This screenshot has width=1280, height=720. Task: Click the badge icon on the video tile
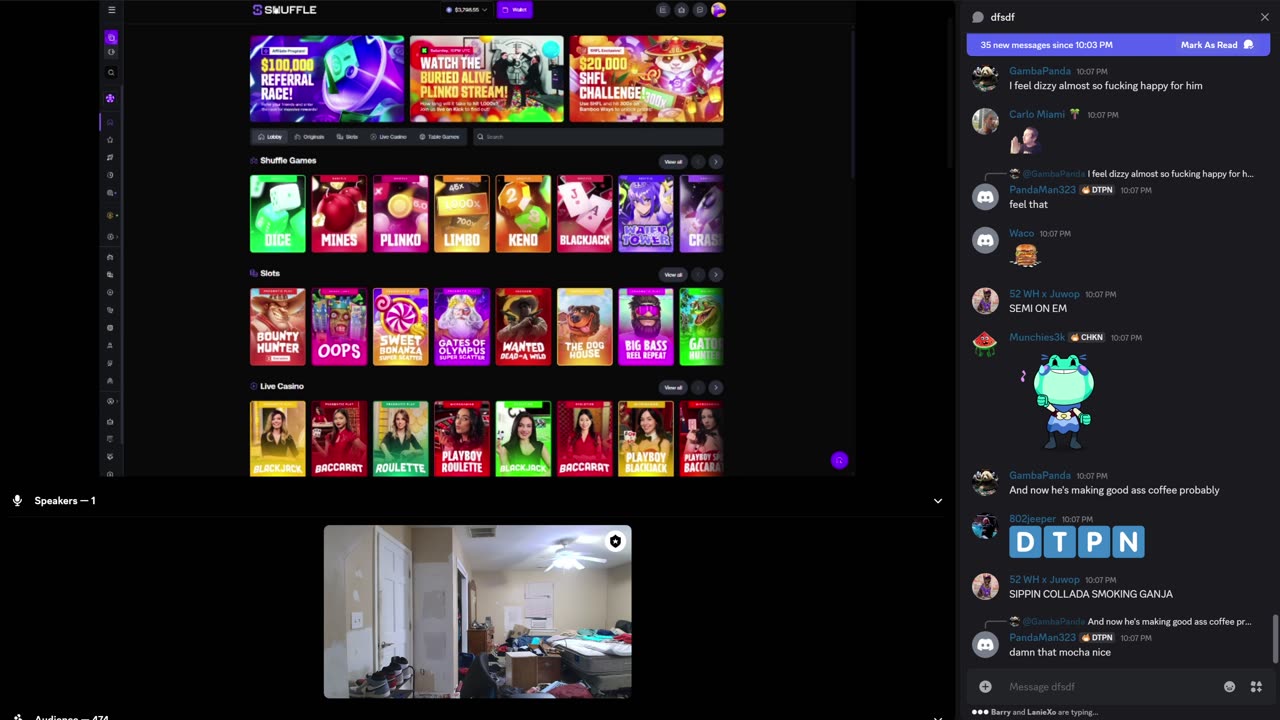pyautogui.click(x=615, y=541)
